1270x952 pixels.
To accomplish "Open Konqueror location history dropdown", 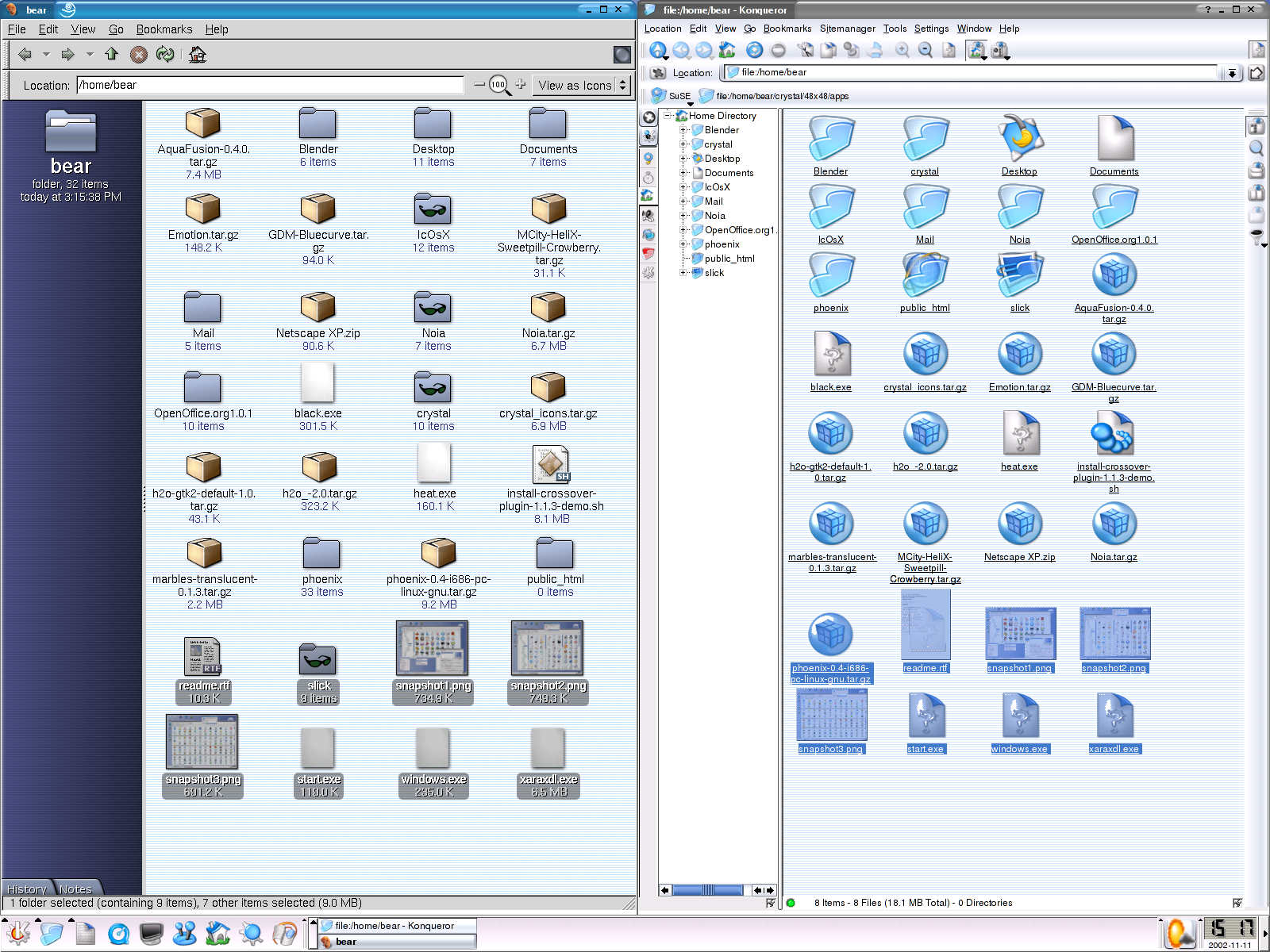I will pyautogui.click(x=1231, y=73).
